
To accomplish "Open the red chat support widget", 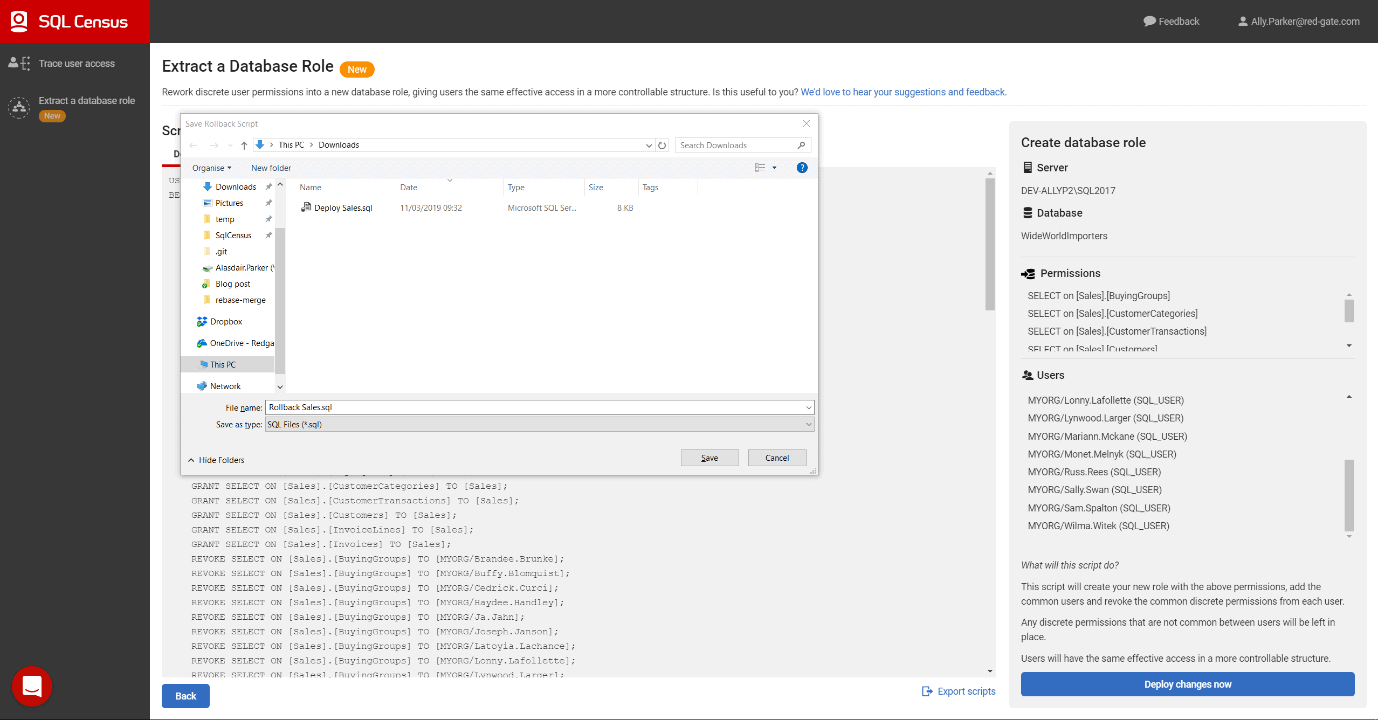I will point(32,686).
